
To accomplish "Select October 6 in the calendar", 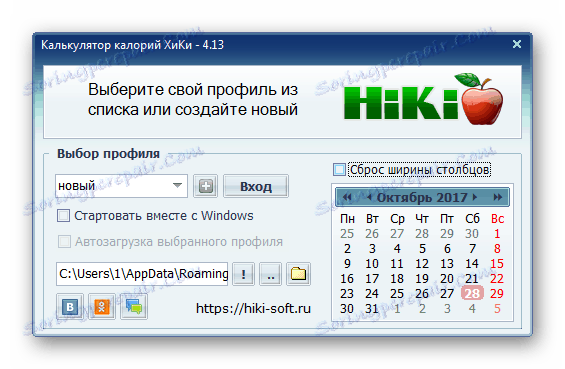I will pyautogui.click(x=447, y=249).
